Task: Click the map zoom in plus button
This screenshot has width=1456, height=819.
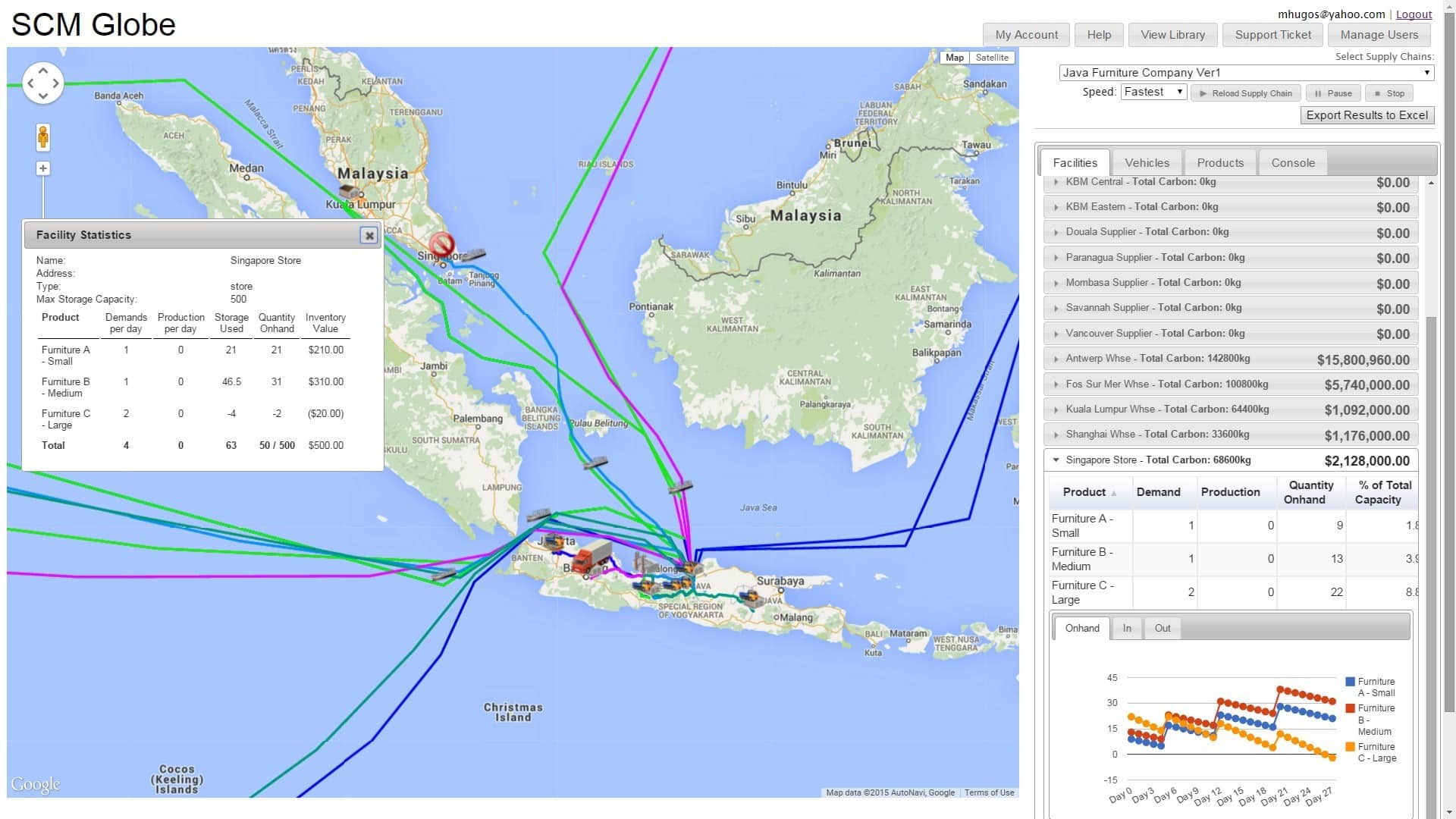Action: 43,168
